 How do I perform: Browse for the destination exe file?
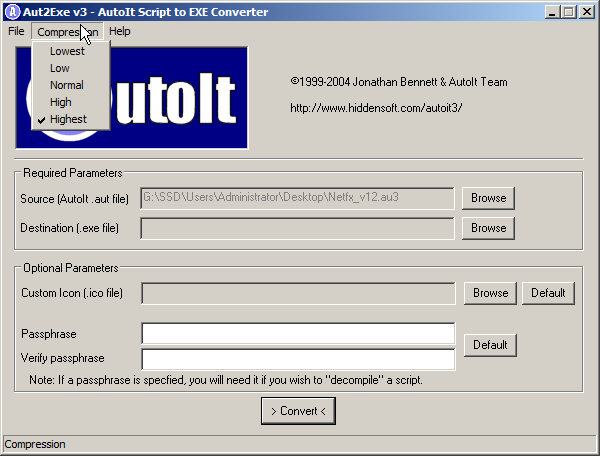pos(488,228)
